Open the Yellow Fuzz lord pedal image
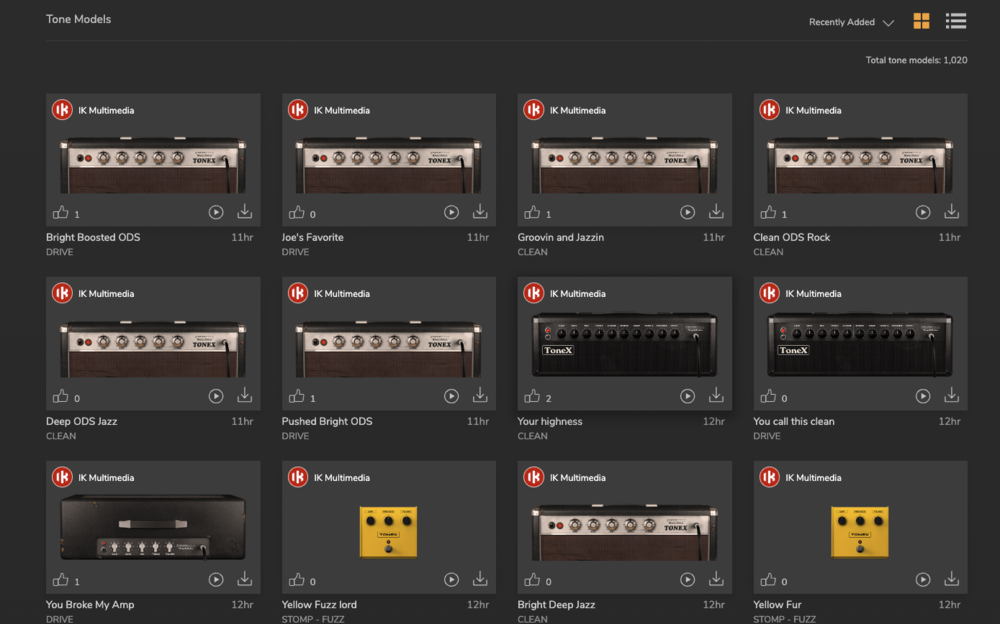This screenshot has width=1000, height=624. [x=388, y=531]
